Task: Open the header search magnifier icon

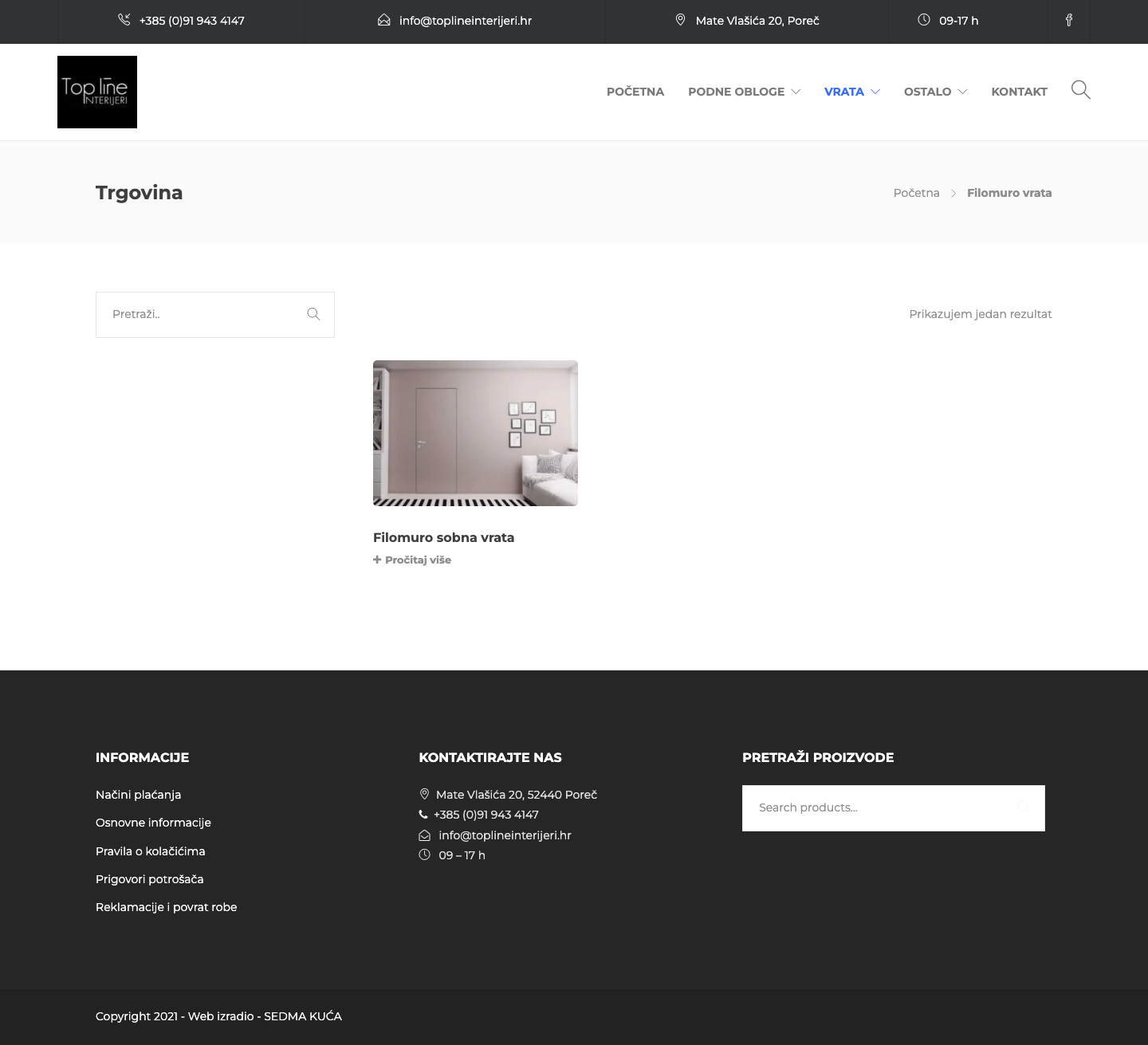Action: pyautogui.click(x=1081, y=90)
